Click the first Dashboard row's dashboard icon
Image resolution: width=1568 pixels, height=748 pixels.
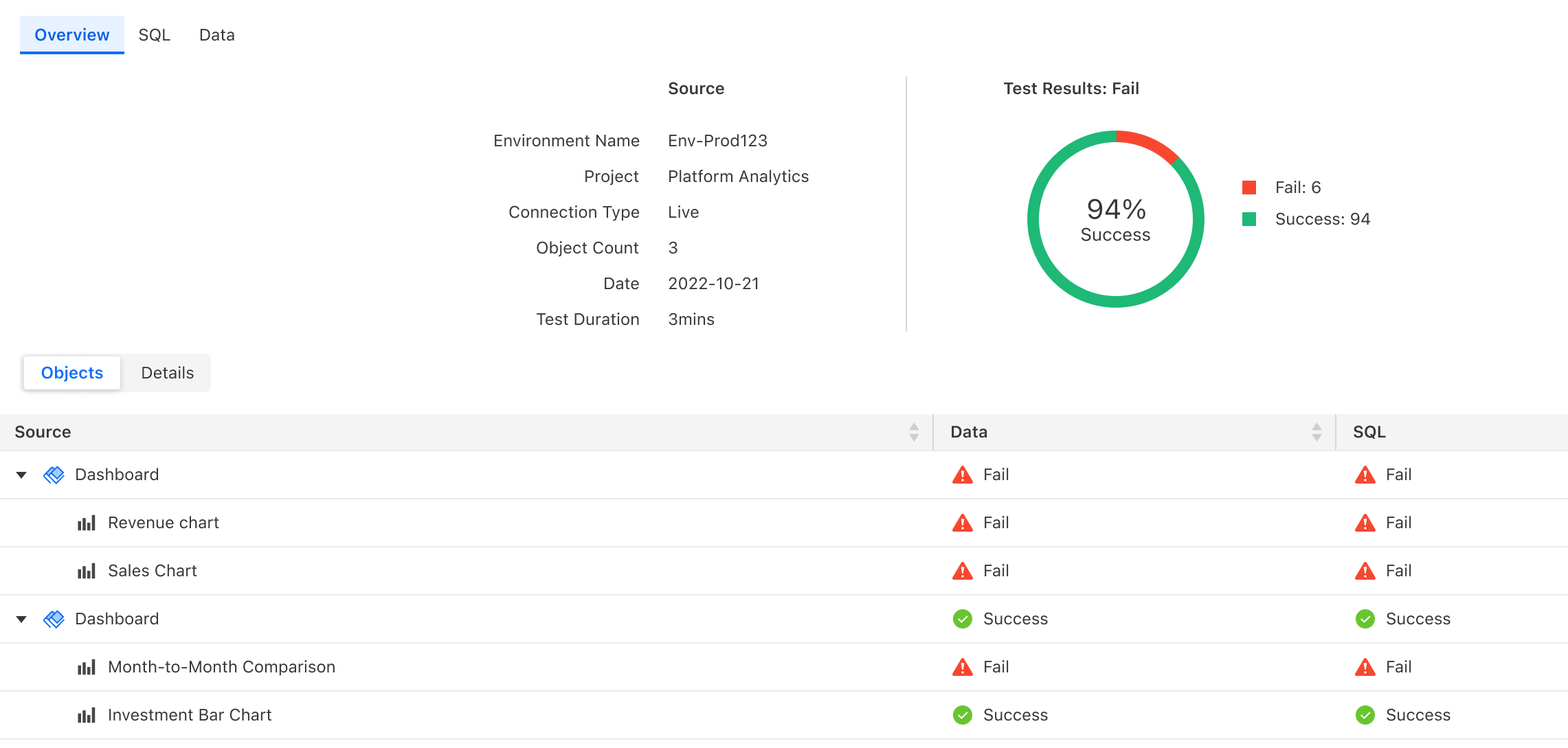pyautogui.click(x=54, y=475)
